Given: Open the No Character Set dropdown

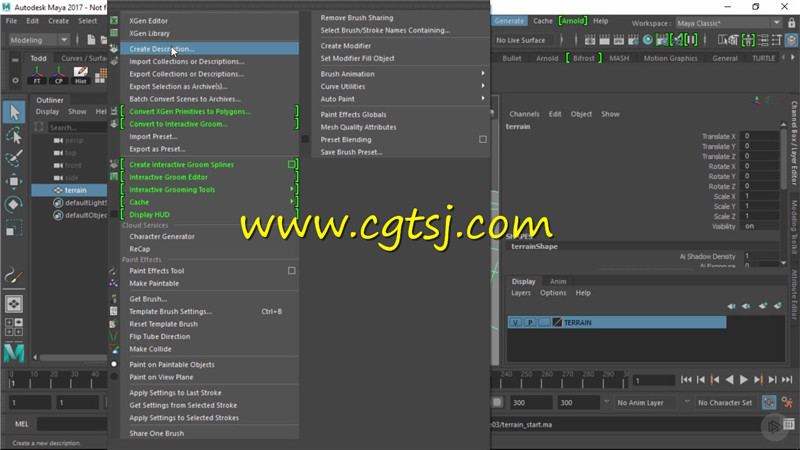Looking at the screenshot, I should [x=725, y=403].
